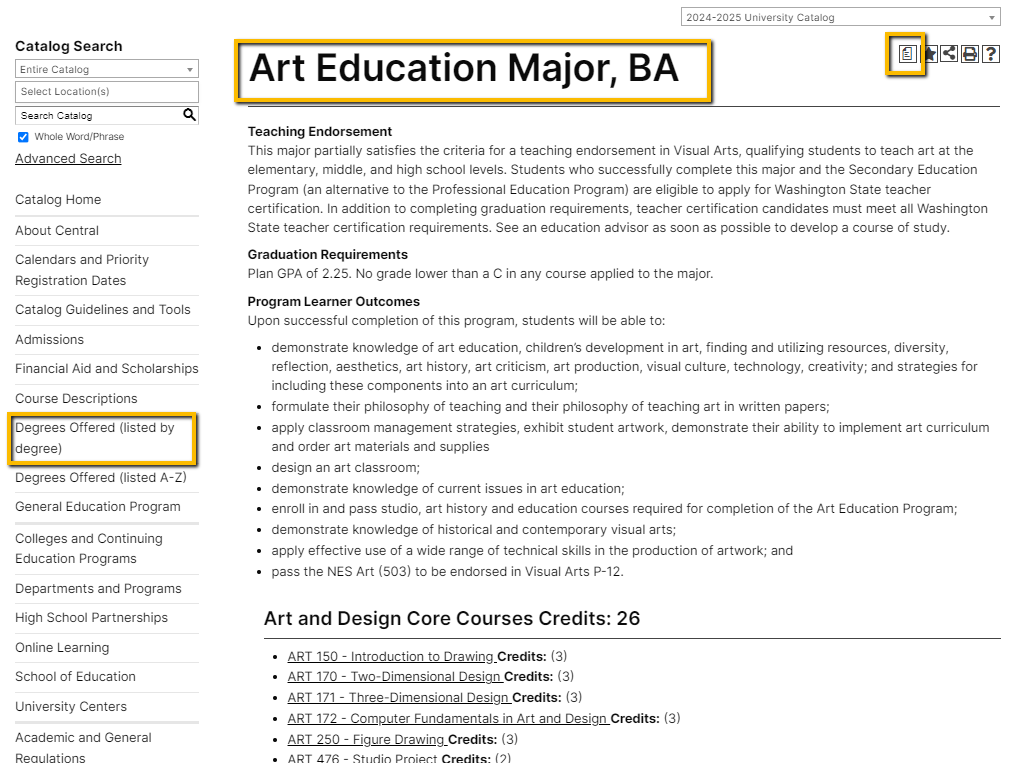Open help via question mark icon

(991, 54)
